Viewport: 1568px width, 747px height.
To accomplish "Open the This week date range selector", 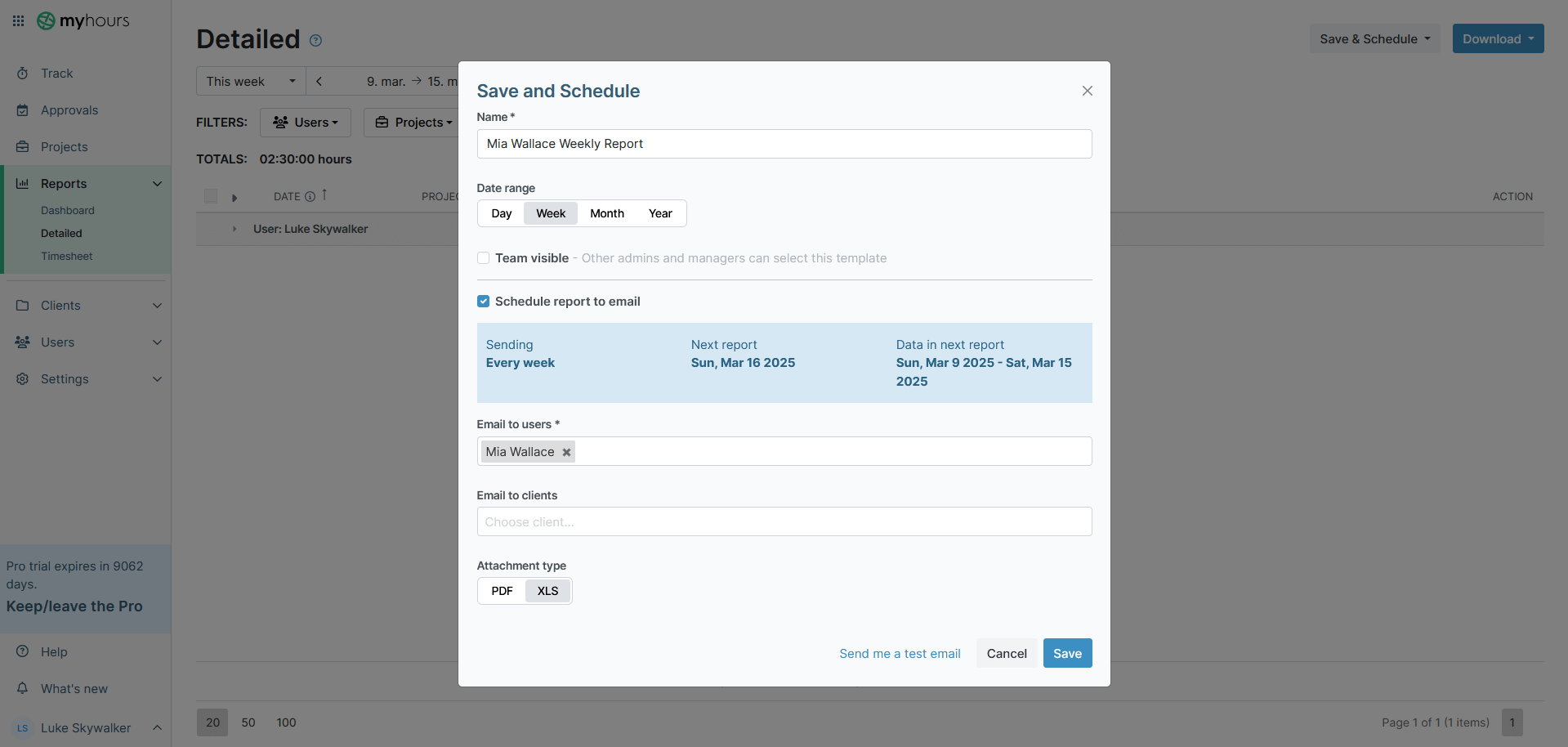I will pos(250,81).
